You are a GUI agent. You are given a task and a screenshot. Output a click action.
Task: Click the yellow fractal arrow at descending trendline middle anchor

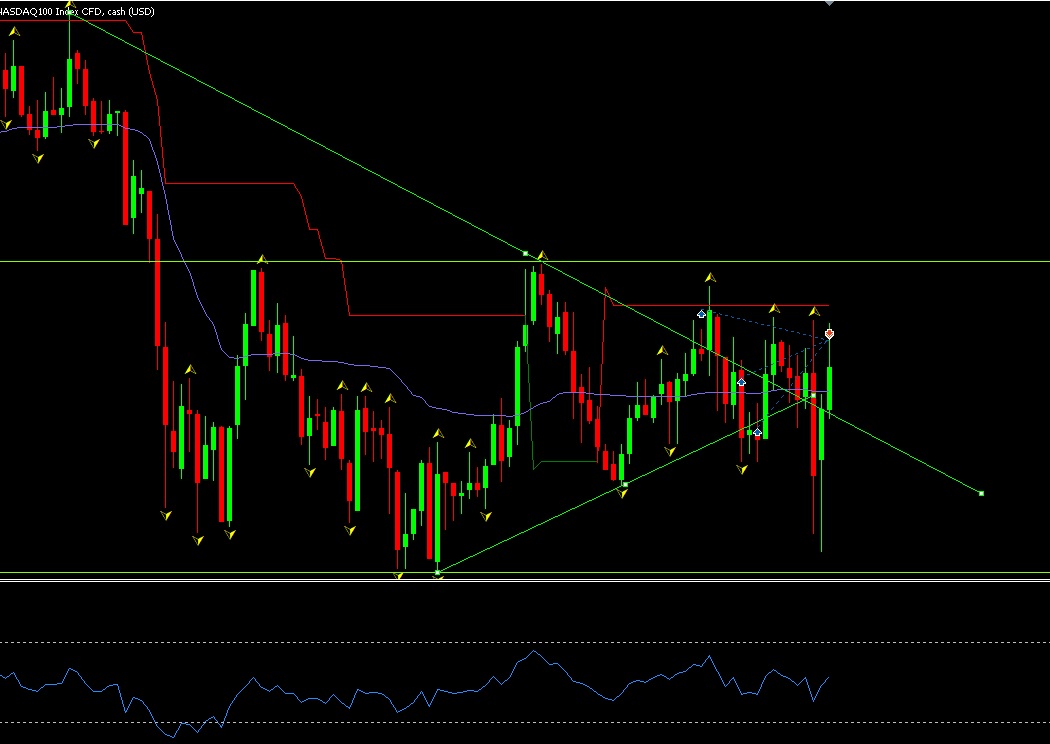click(542, 255)
